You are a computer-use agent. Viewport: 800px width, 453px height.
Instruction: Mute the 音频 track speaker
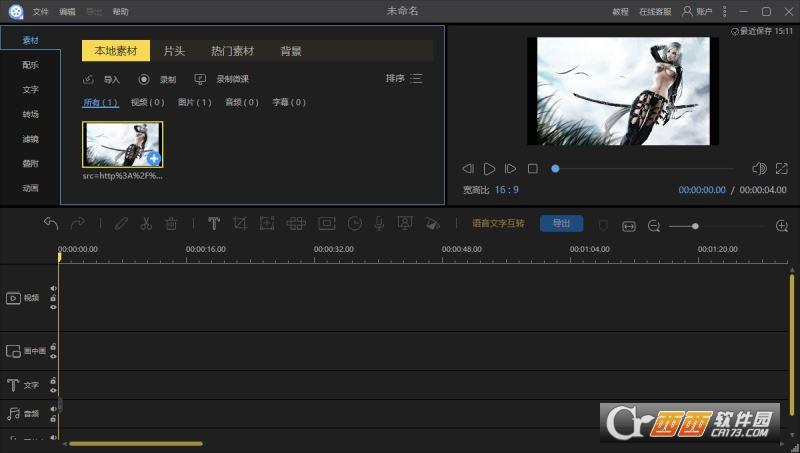pos(54,409)
